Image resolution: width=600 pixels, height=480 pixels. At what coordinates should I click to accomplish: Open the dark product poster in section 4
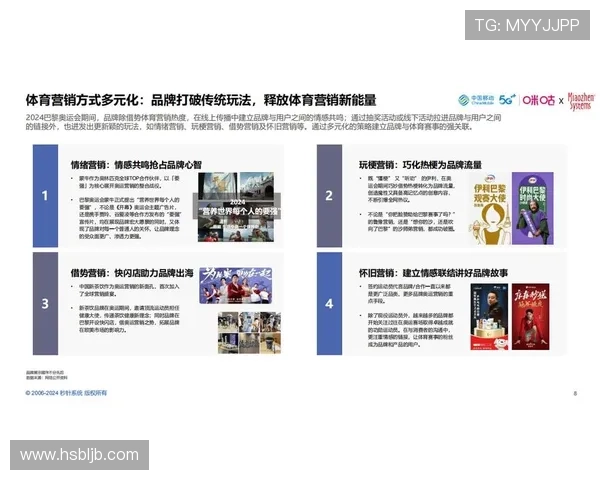point(489,317)
